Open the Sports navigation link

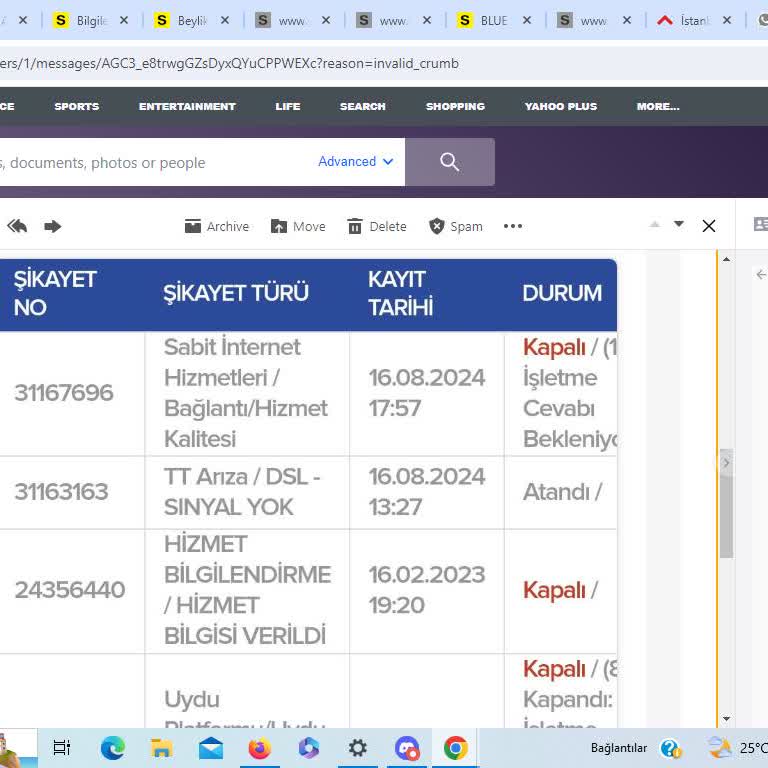click(x=76, y=106)
